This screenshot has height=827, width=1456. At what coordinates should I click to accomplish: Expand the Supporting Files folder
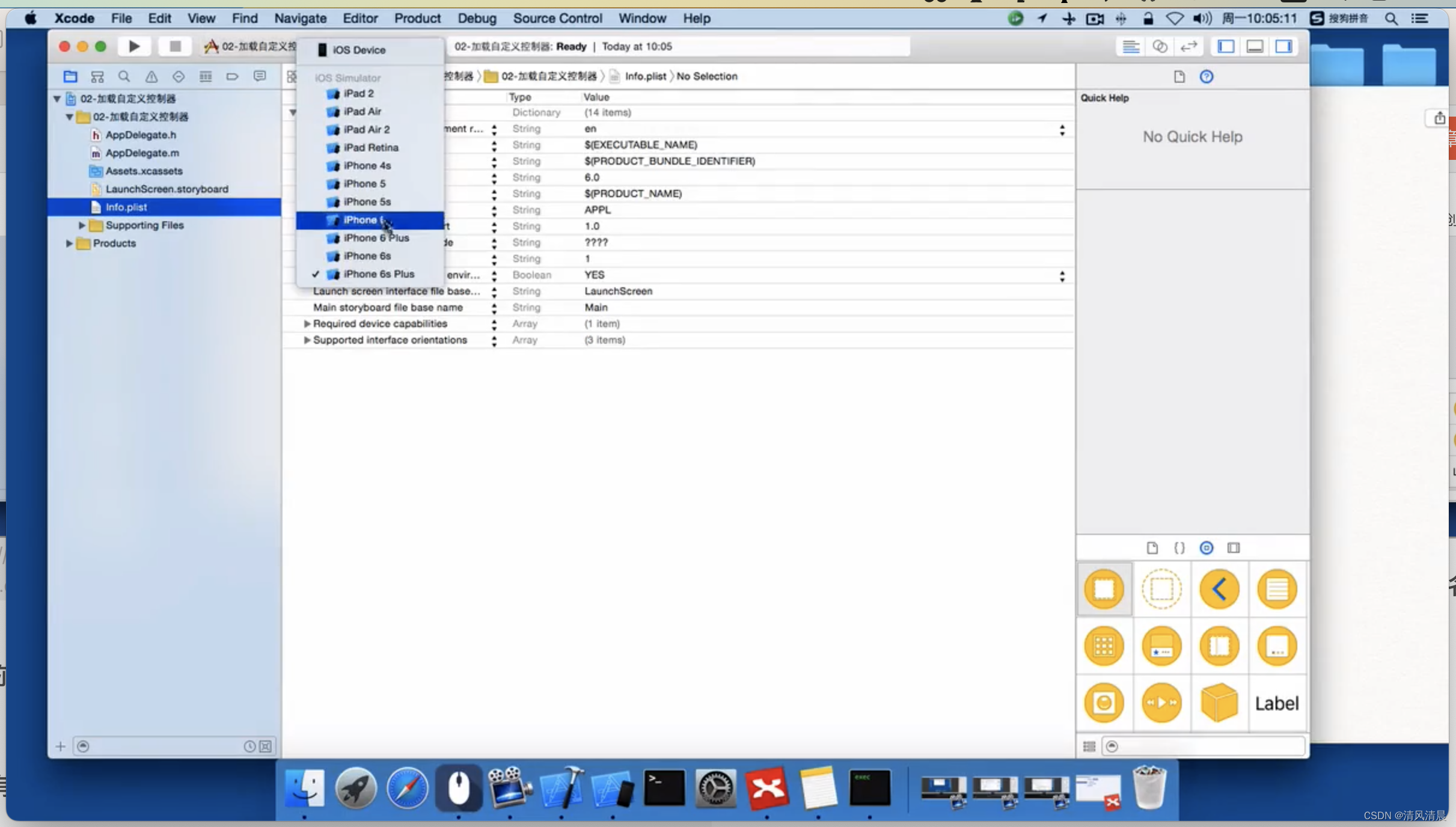(82, 225)
